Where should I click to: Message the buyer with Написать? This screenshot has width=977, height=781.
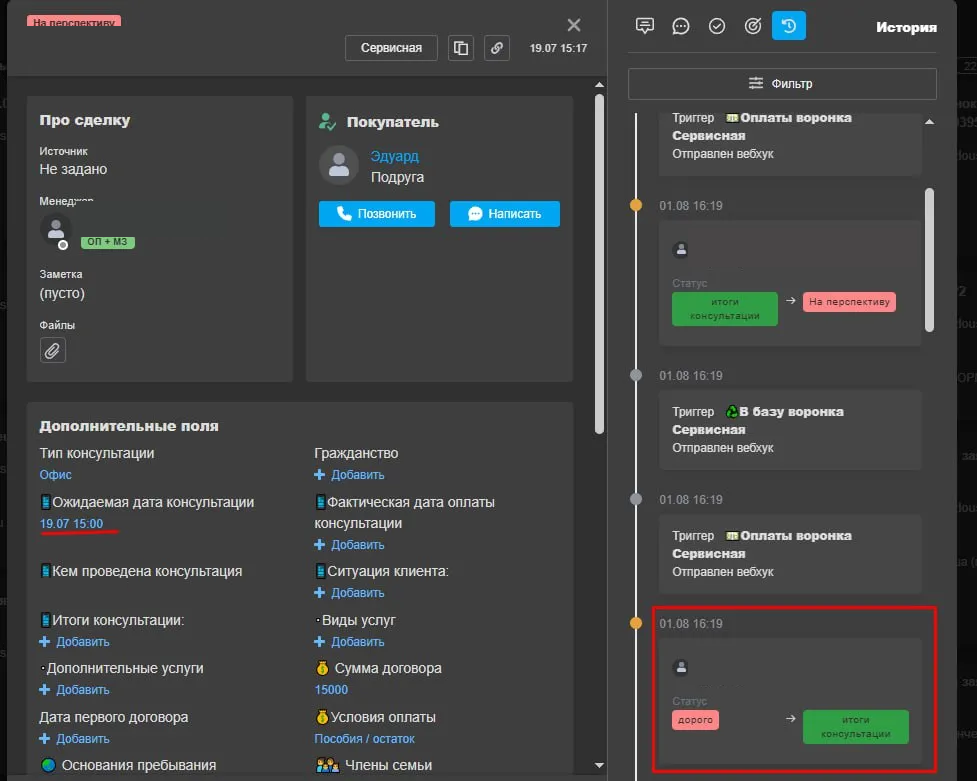click(x=505, y=214)
